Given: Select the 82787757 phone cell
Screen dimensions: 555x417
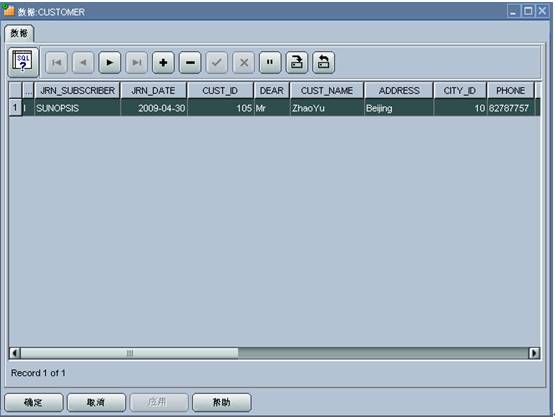Looking at the screenshot, I should 511,108.
